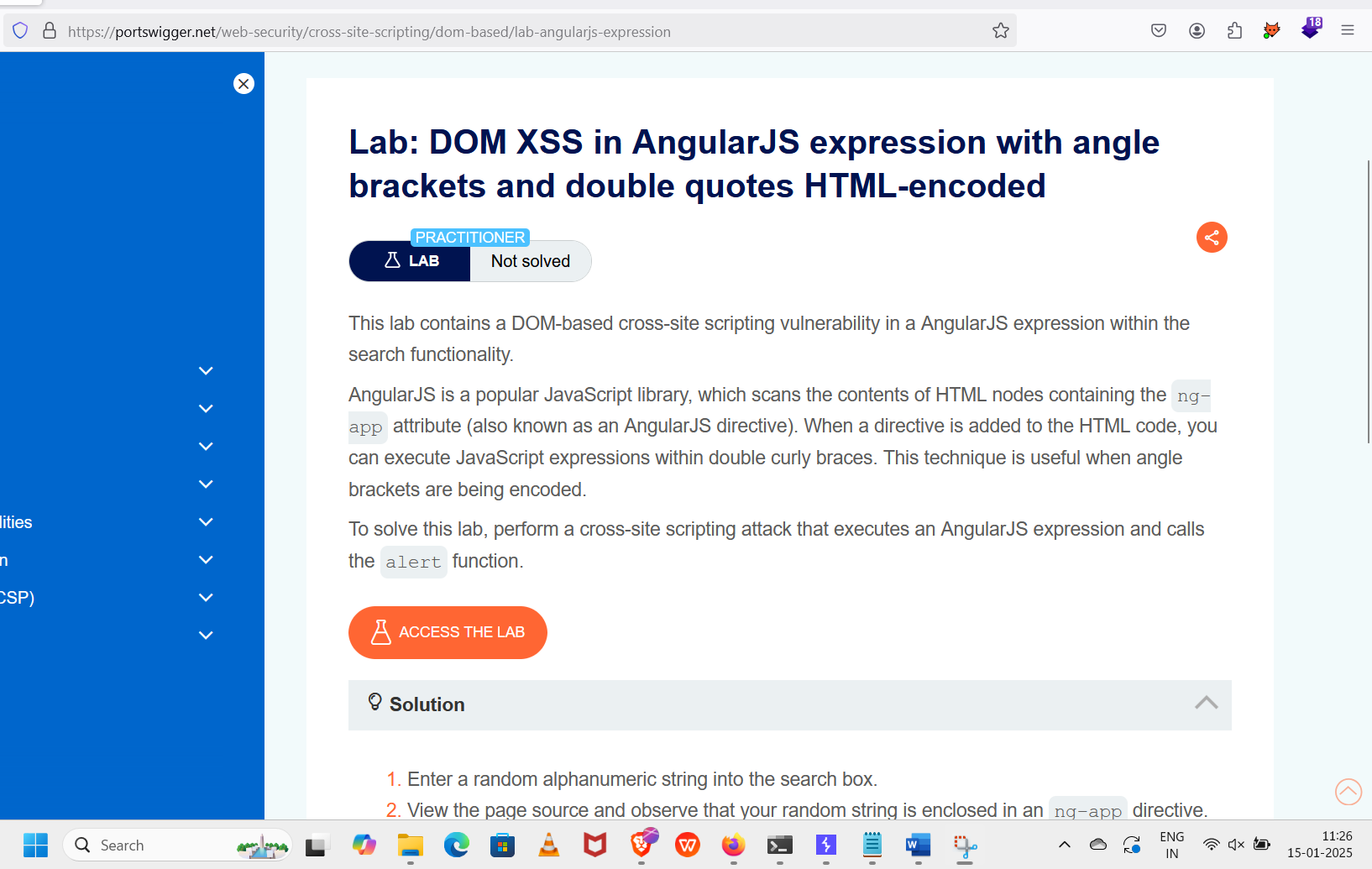The height and width of the screenshot is (869, 1372).
Task: Expand the fourth sidebar chevron
Action: pyautogui.click(x=206, y=484)
